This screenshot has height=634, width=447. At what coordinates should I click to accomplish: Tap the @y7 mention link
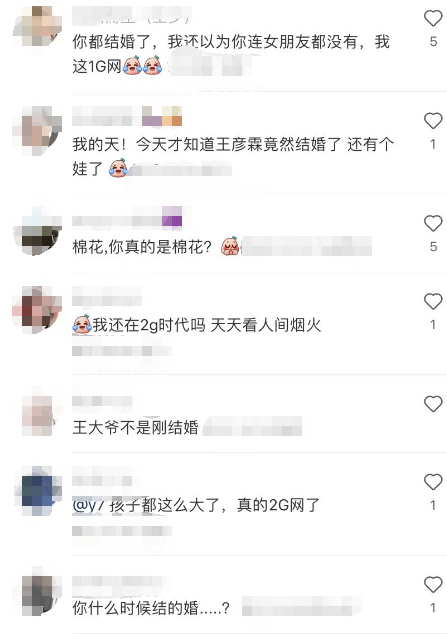(89, 505)
